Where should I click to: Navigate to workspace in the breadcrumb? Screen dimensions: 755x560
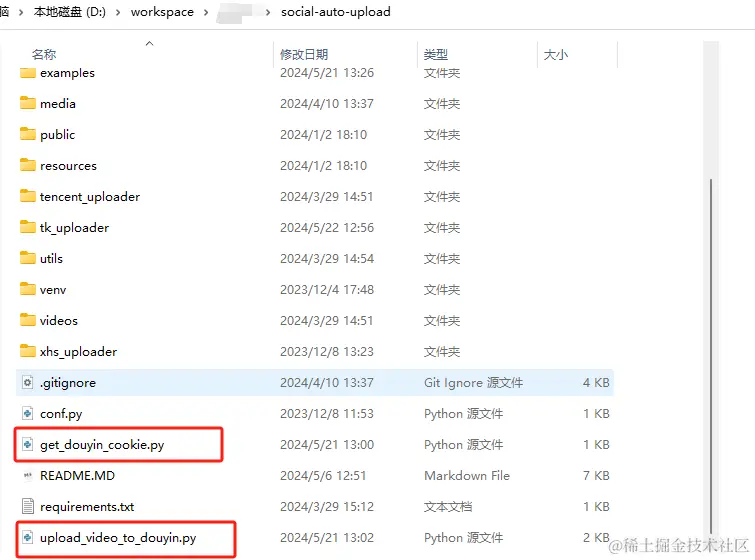click(x=162, y=12)
